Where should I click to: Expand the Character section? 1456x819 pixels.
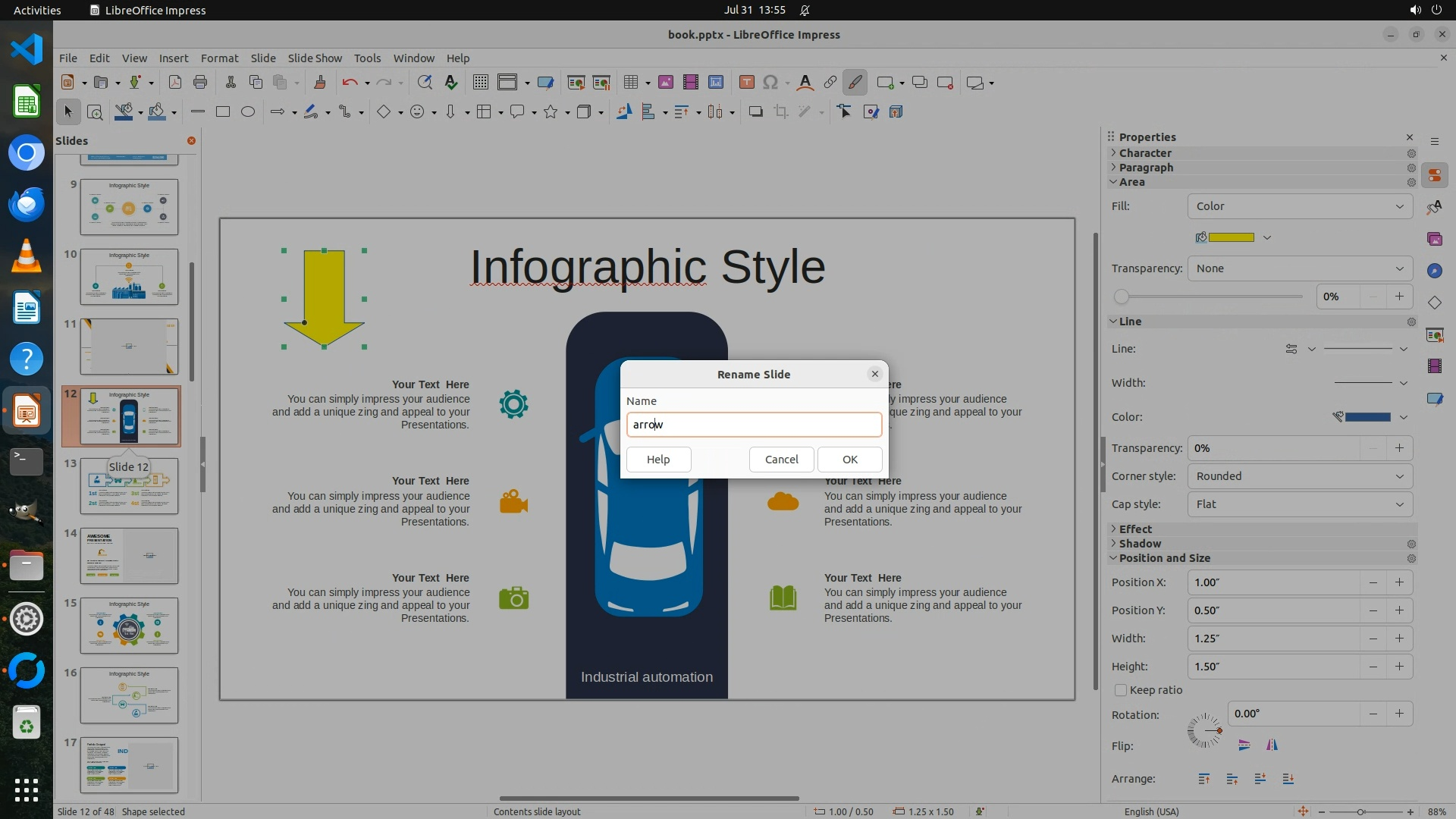click(x=1145, y=153)
